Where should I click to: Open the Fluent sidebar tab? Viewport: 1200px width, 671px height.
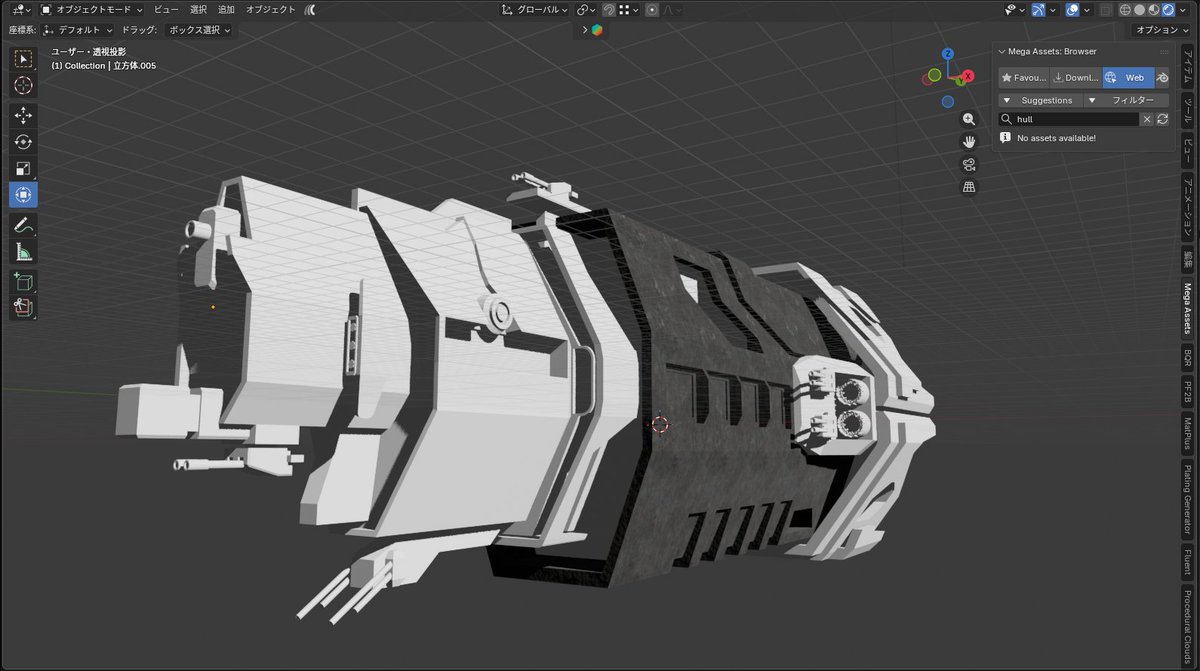click(1188, 563)
